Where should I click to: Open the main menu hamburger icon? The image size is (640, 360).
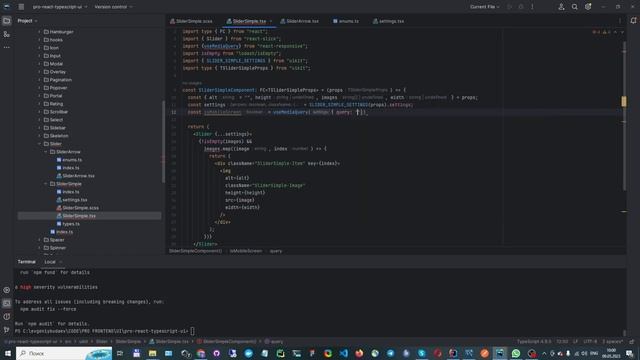point(21,7)
